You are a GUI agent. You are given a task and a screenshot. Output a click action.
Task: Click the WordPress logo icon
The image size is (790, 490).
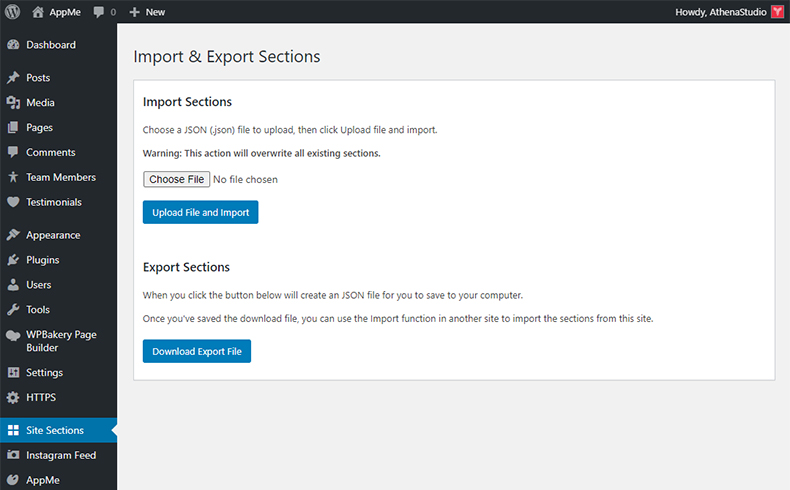tap(12, 12)
